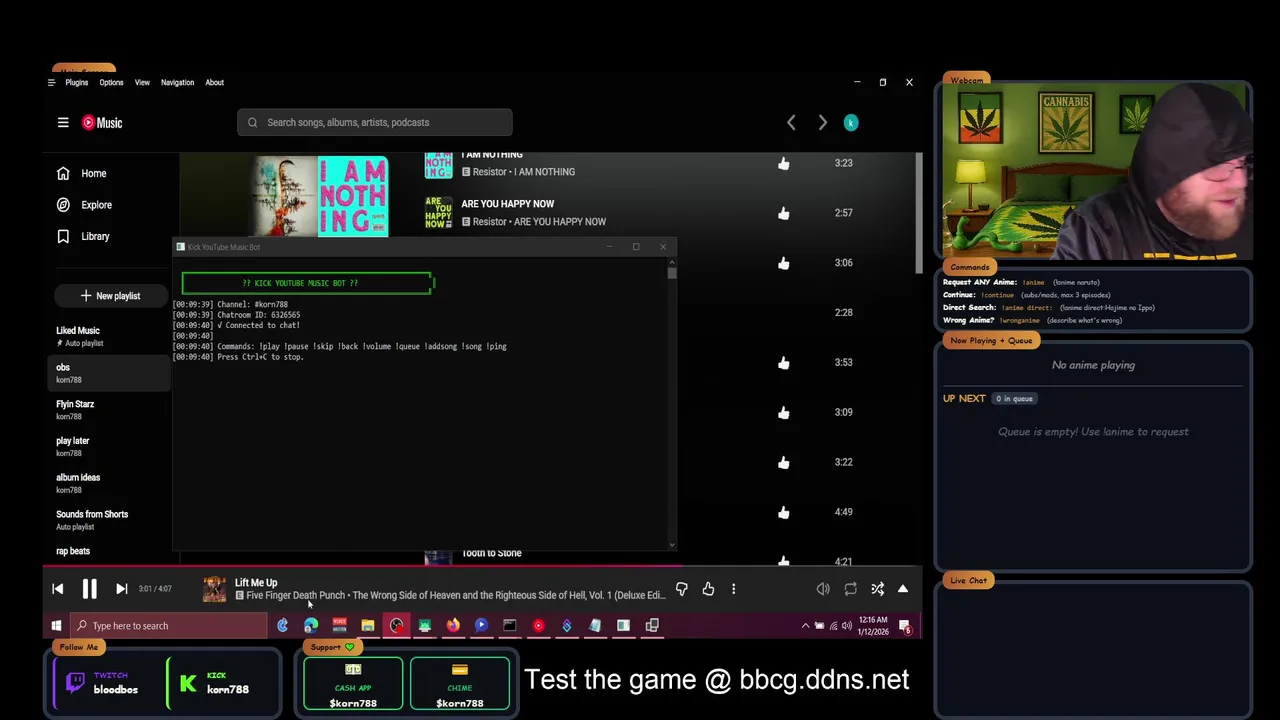Screen dimensions: 1280x720
Task: Like the ARE YOU HAPPY NOW track
Action: 783,213
